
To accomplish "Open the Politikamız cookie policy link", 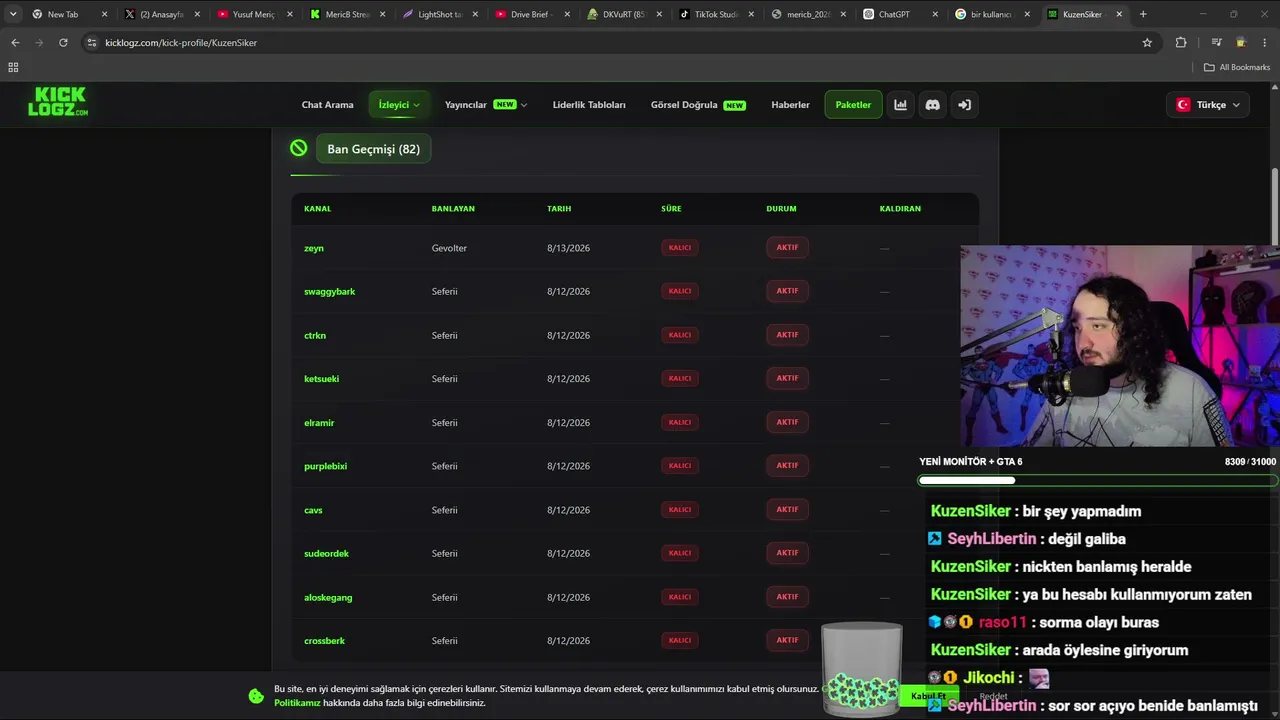I will click(297, 703).
